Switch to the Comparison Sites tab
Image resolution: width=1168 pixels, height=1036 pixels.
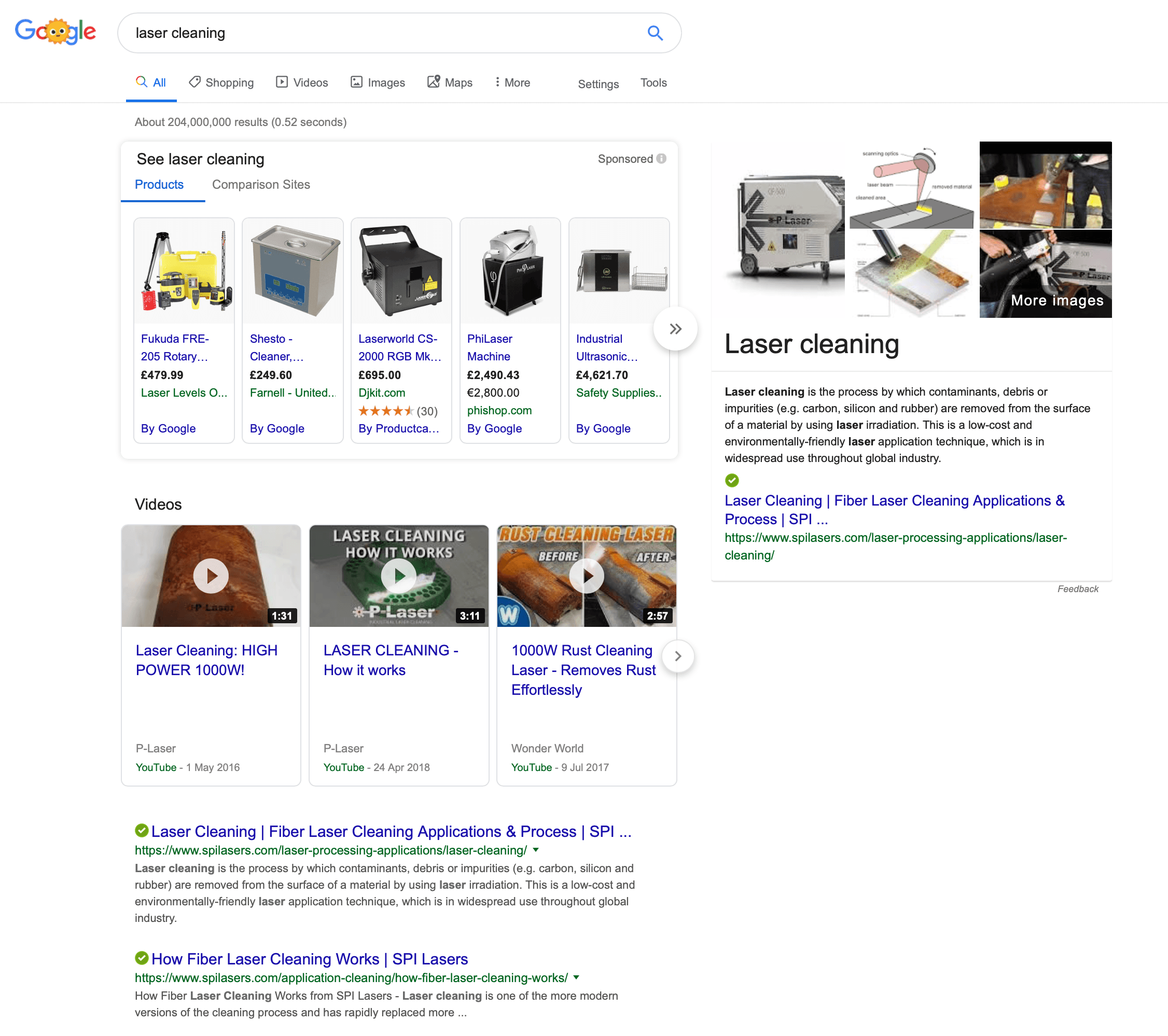pyautogui.click(x=260, y=184)
